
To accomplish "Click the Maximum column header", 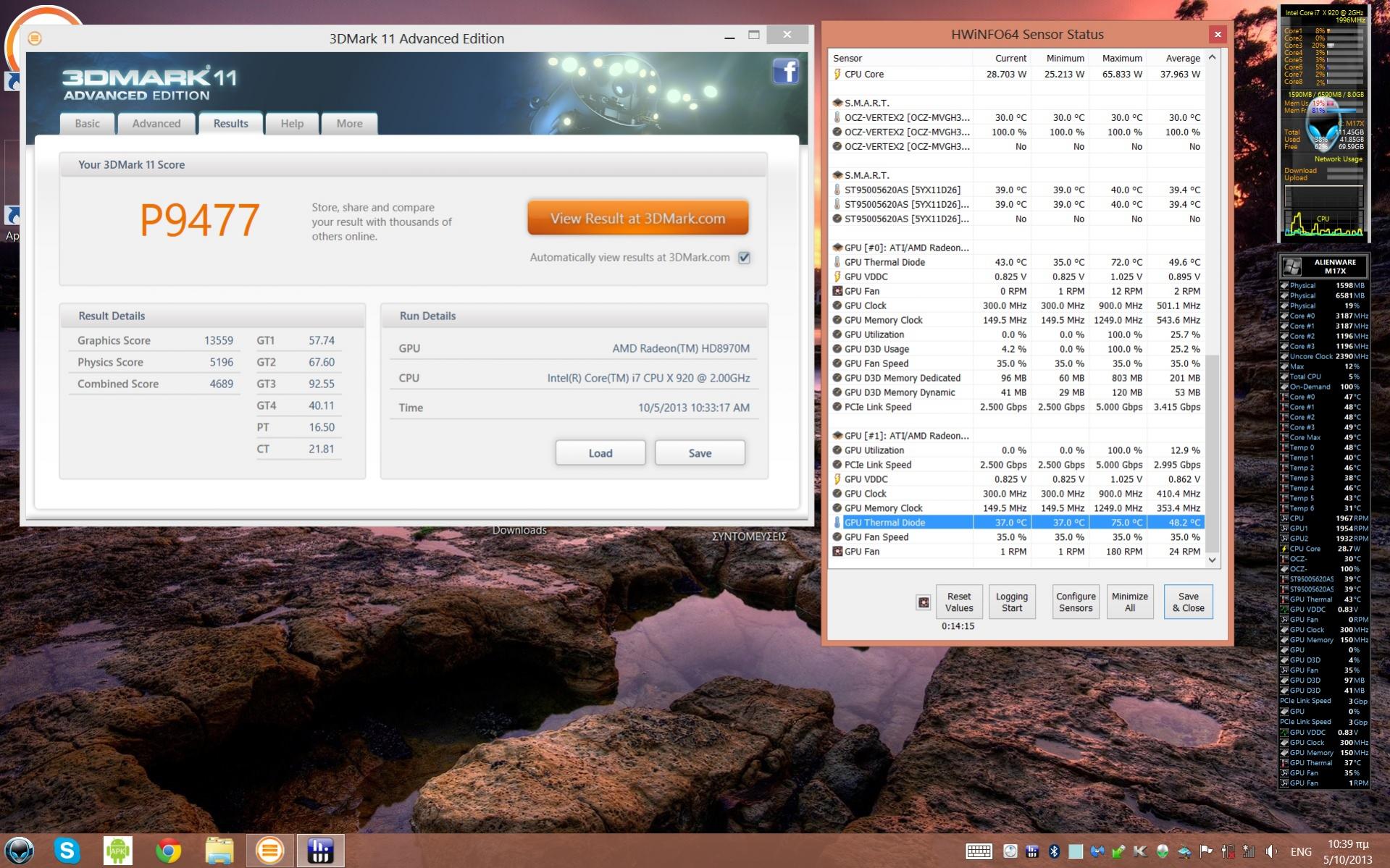I will [x=1118, y=58].
